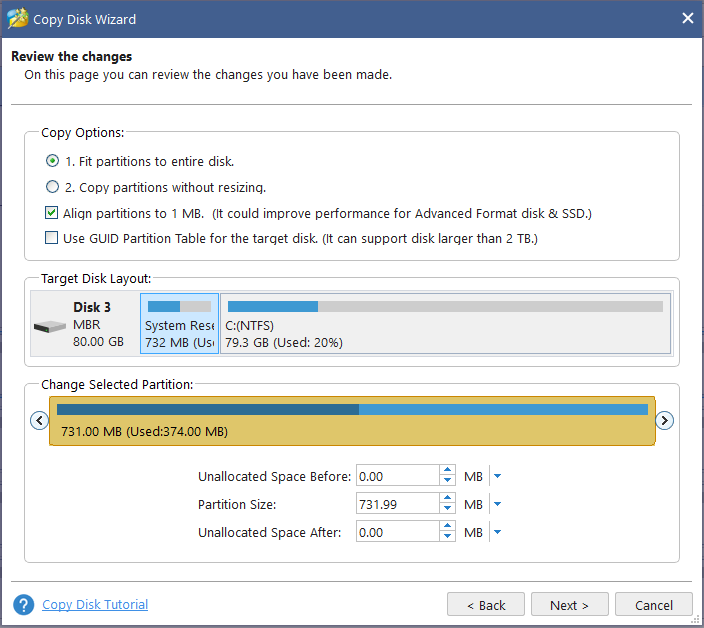Click the 80.00 GB disk size text

point(98,342)
